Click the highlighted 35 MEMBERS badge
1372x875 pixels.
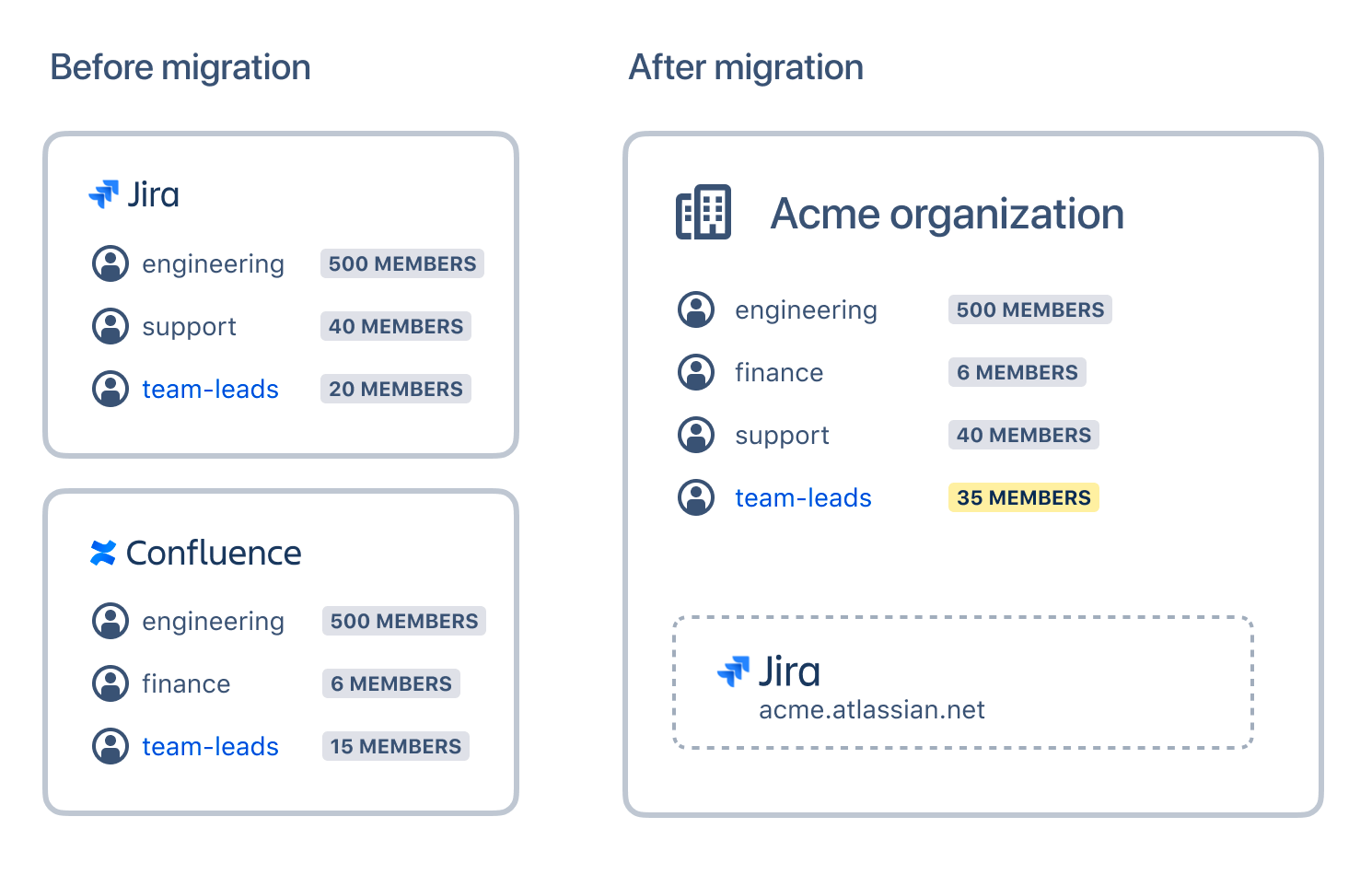tap(1024, 497)
